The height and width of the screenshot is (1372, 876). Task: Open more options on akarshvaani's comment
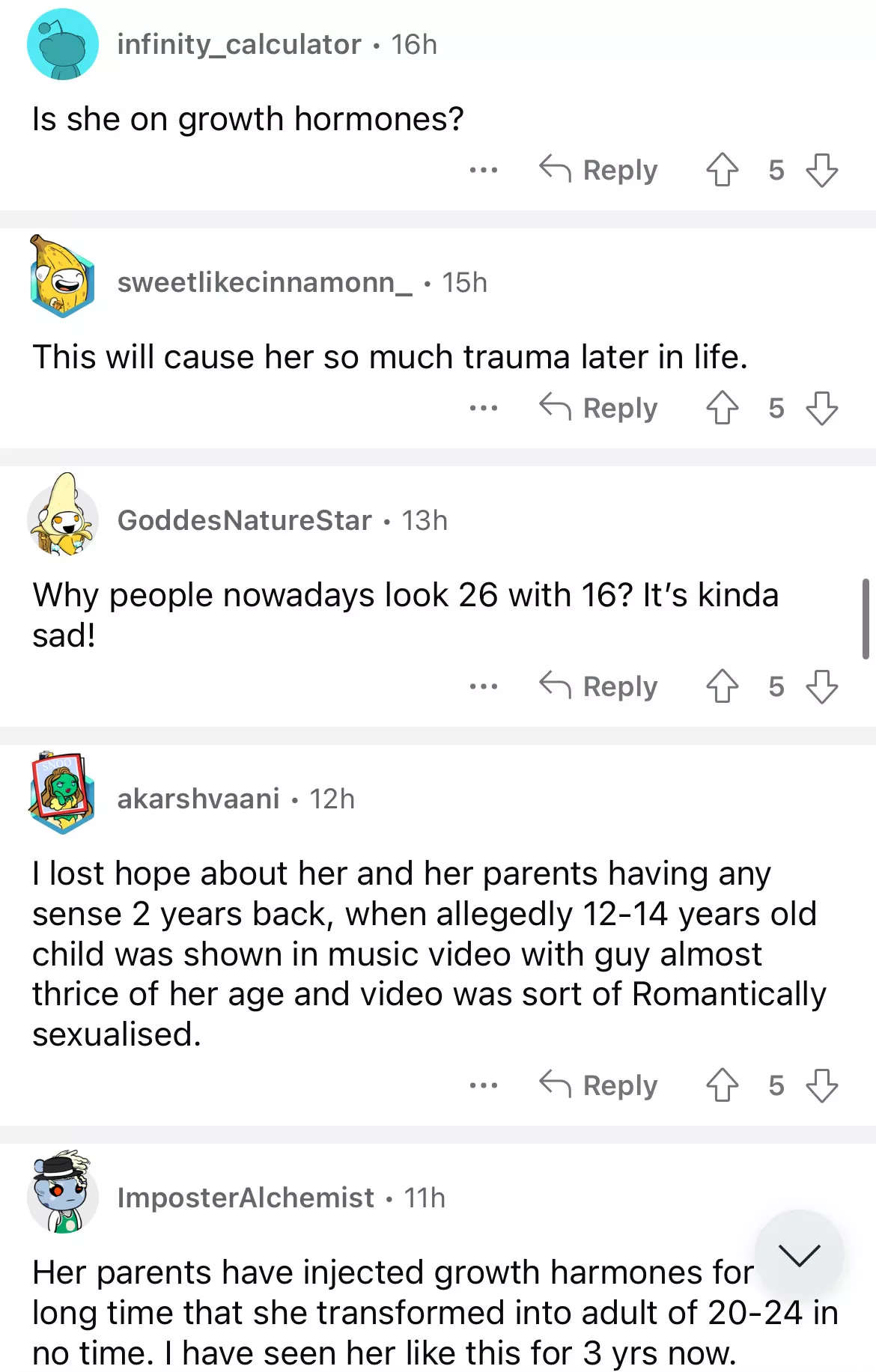click(x=483, y=1086)
